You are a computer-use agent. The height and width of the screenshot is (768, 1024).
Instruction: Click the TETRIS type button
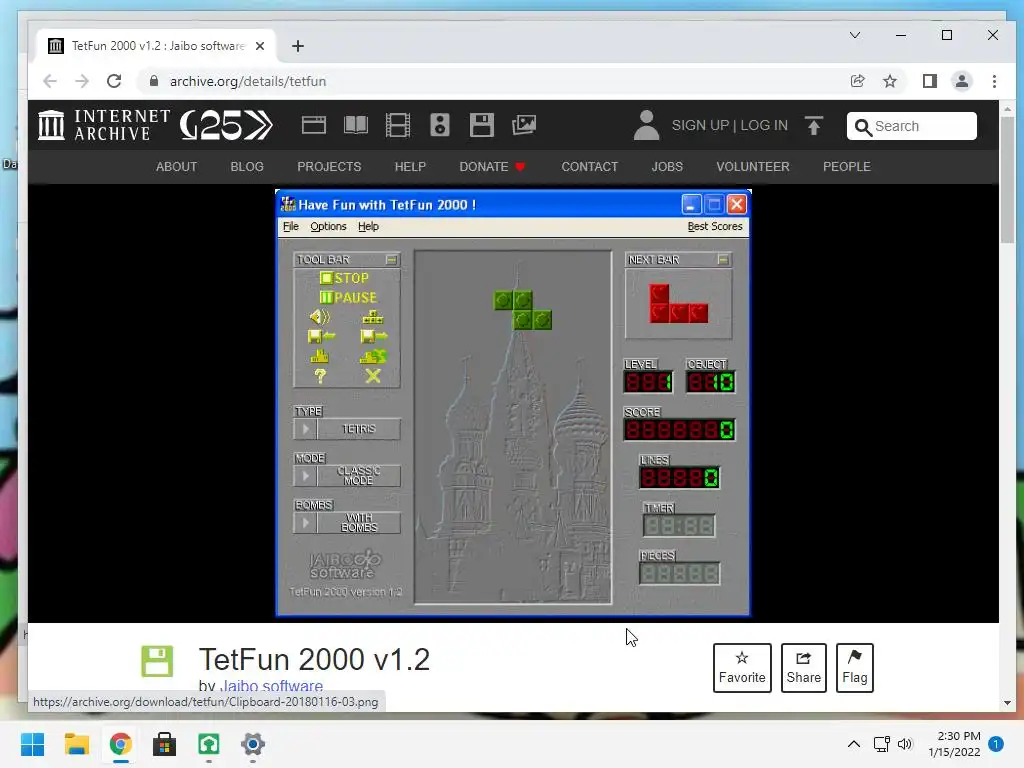[x=359, y=429]
